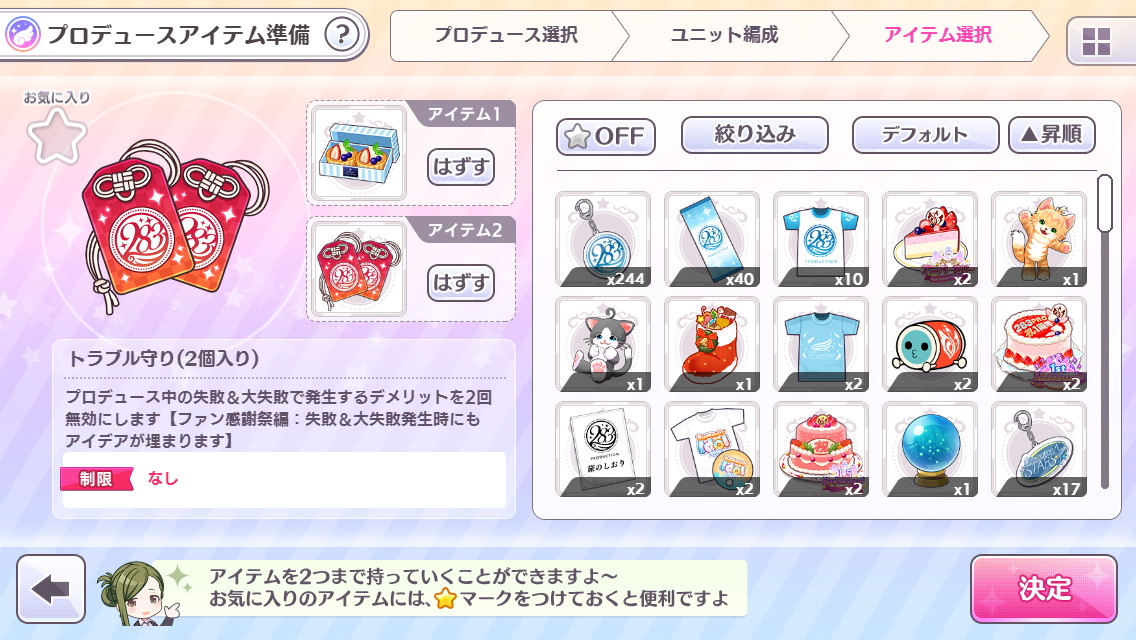Choose the blue crystal ball item
Viewport: 1136px width, 640px height.
click(x=930, y=449)
